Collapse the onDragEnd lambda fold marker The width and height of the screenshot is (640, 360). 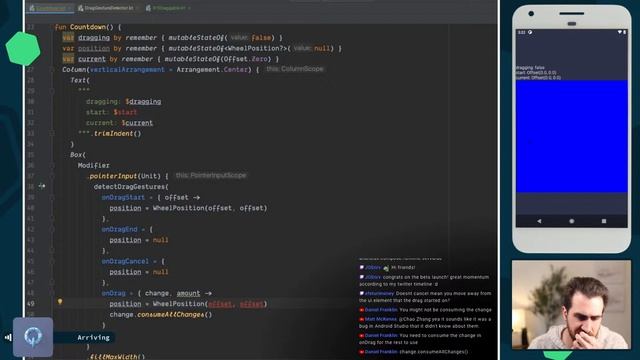click(52, 229)
